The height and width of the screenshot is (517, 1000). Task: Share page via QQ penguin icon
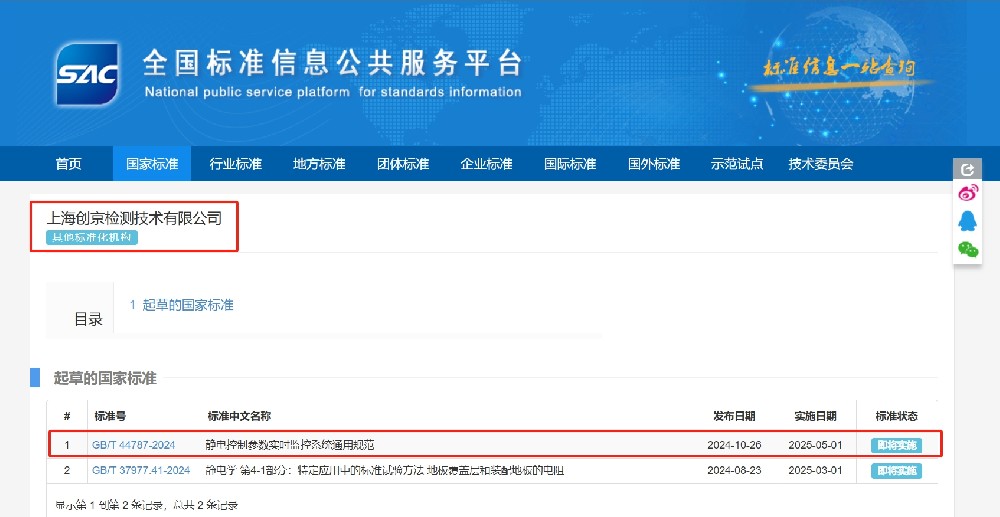967,221
